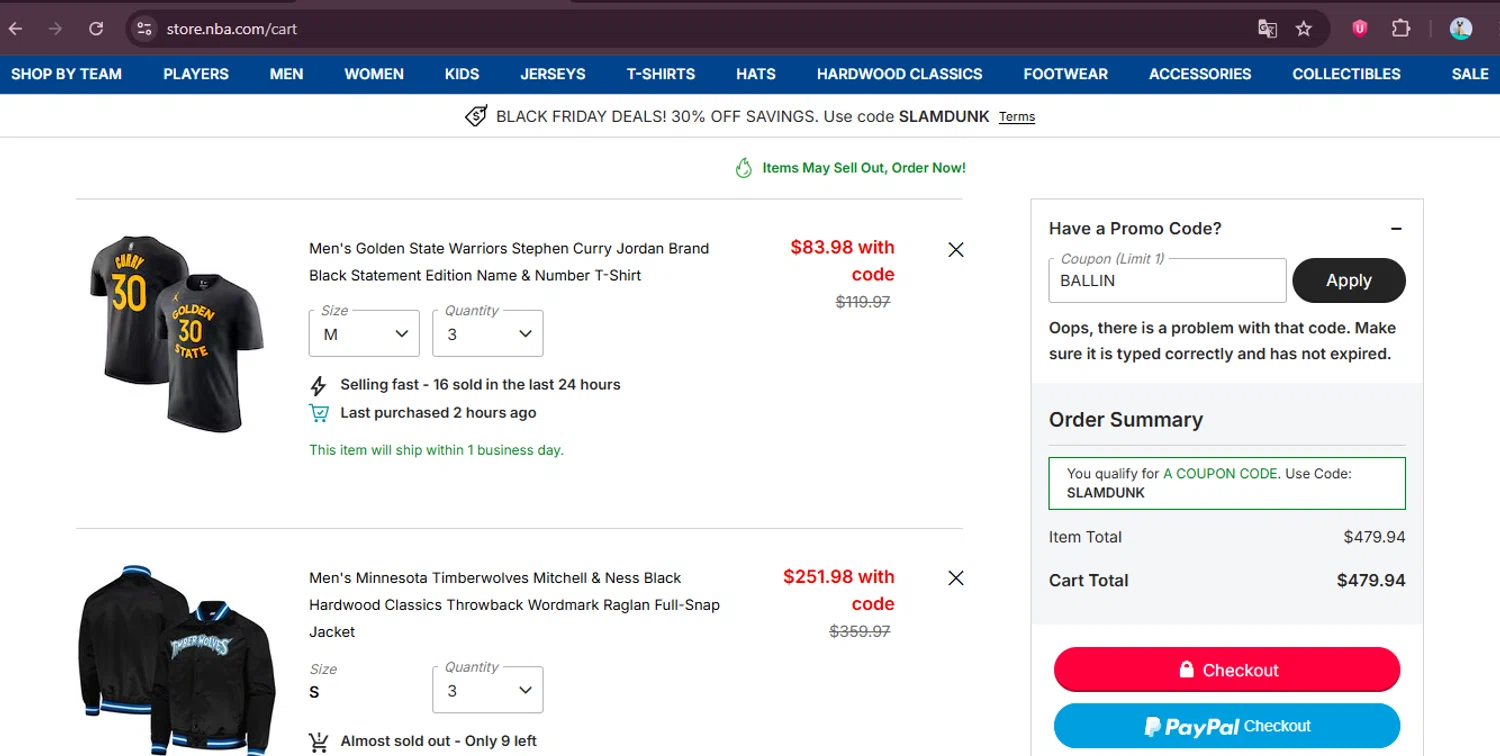Image resolution: width=1500 pixels, height=756 pixels.
Task: Open Size dropdown for Curry T-Shirt
Action: 364,334
